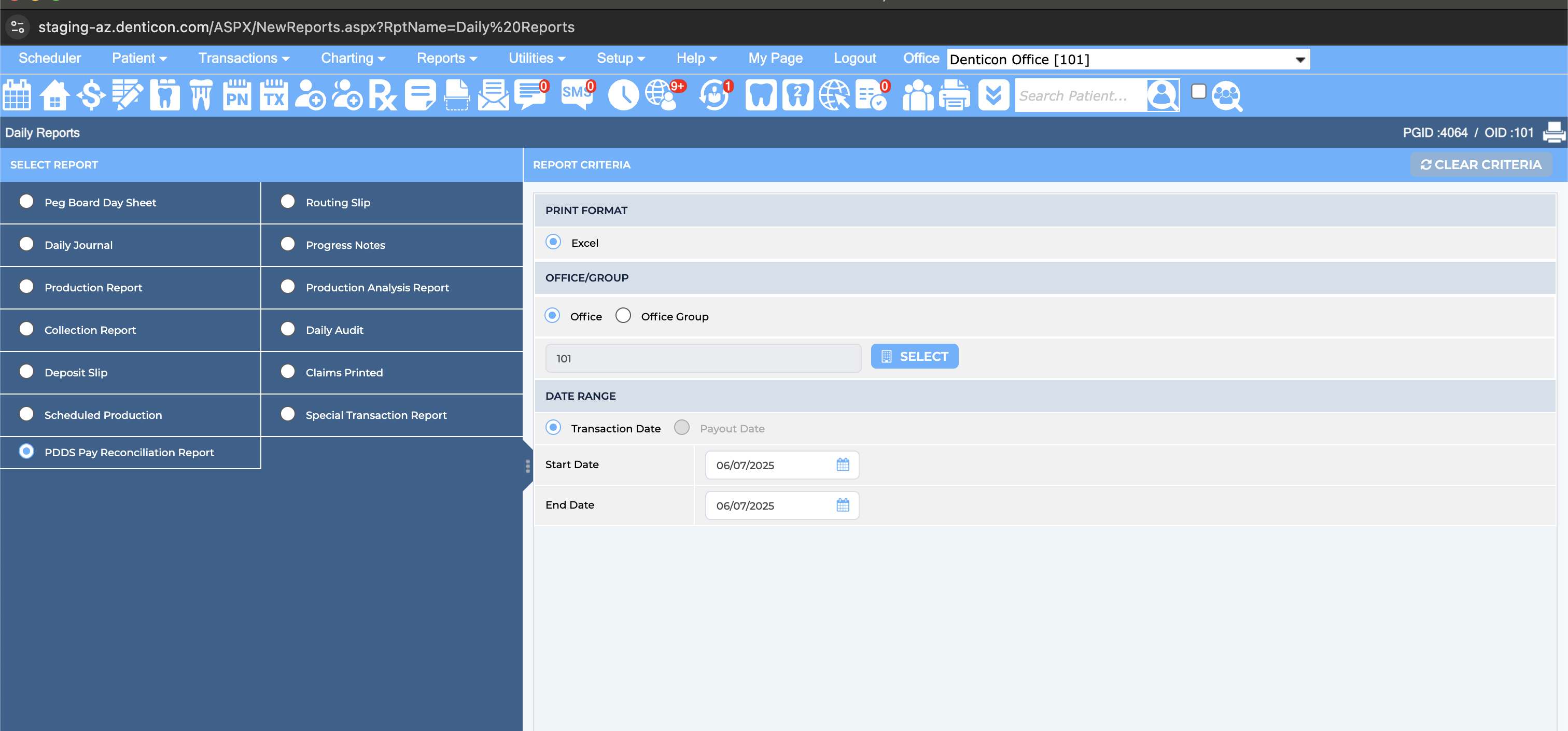1568x731 pixels.
Task: Open the globe user icon with 9+ badge
Action: click(x=665, y=95)
